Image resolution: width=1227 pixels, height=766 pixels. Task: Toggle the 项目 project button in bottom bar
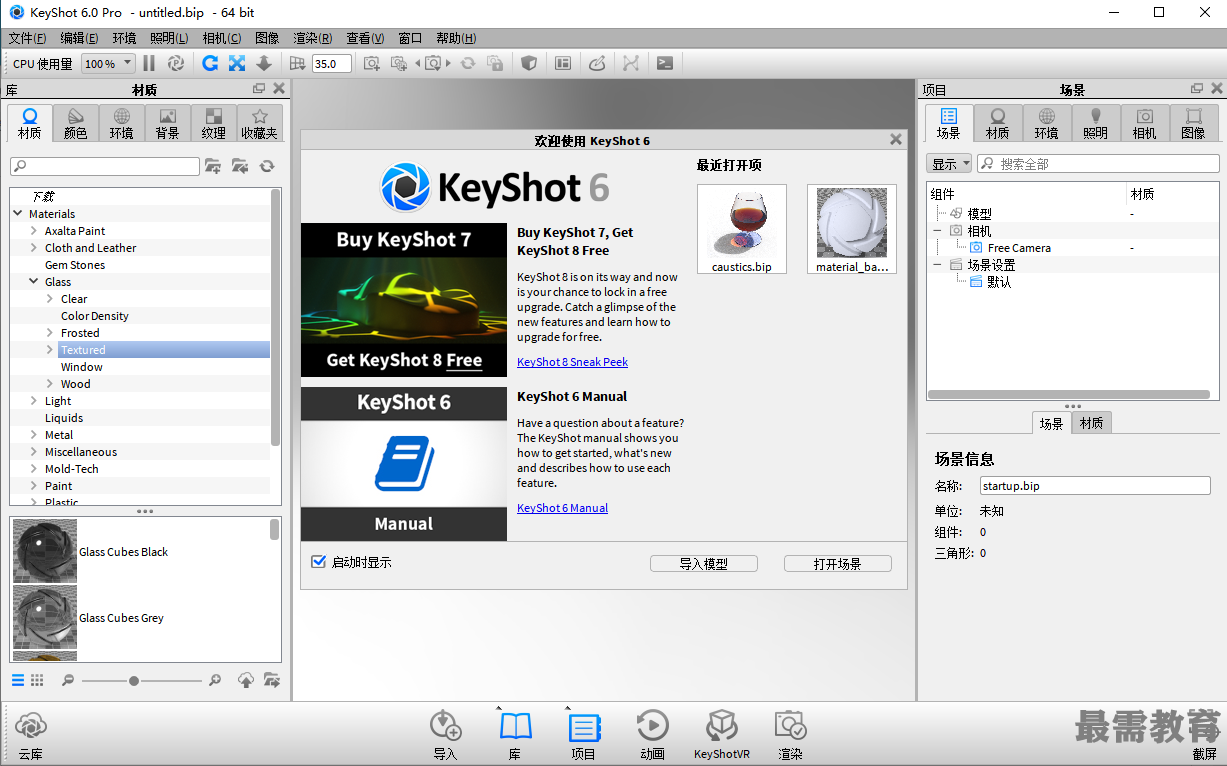pos(583,734)
